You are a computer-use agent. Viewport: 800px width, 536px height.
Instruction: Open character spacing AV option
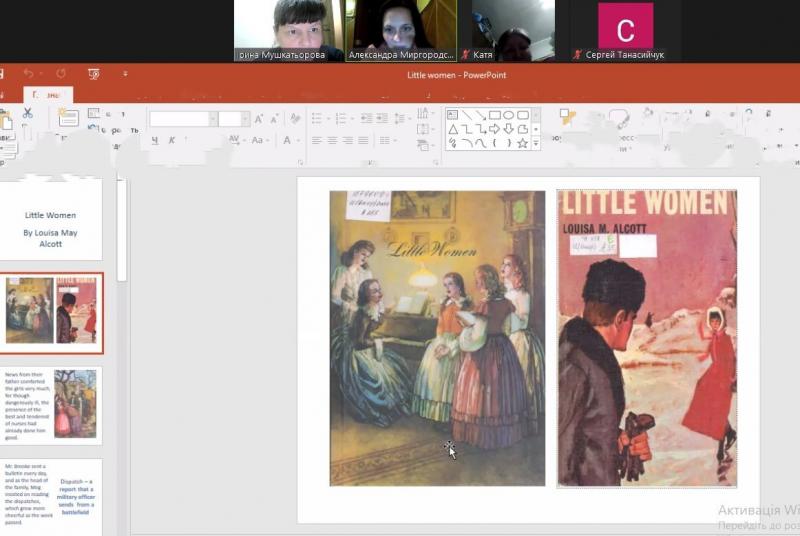pos(235,140)
